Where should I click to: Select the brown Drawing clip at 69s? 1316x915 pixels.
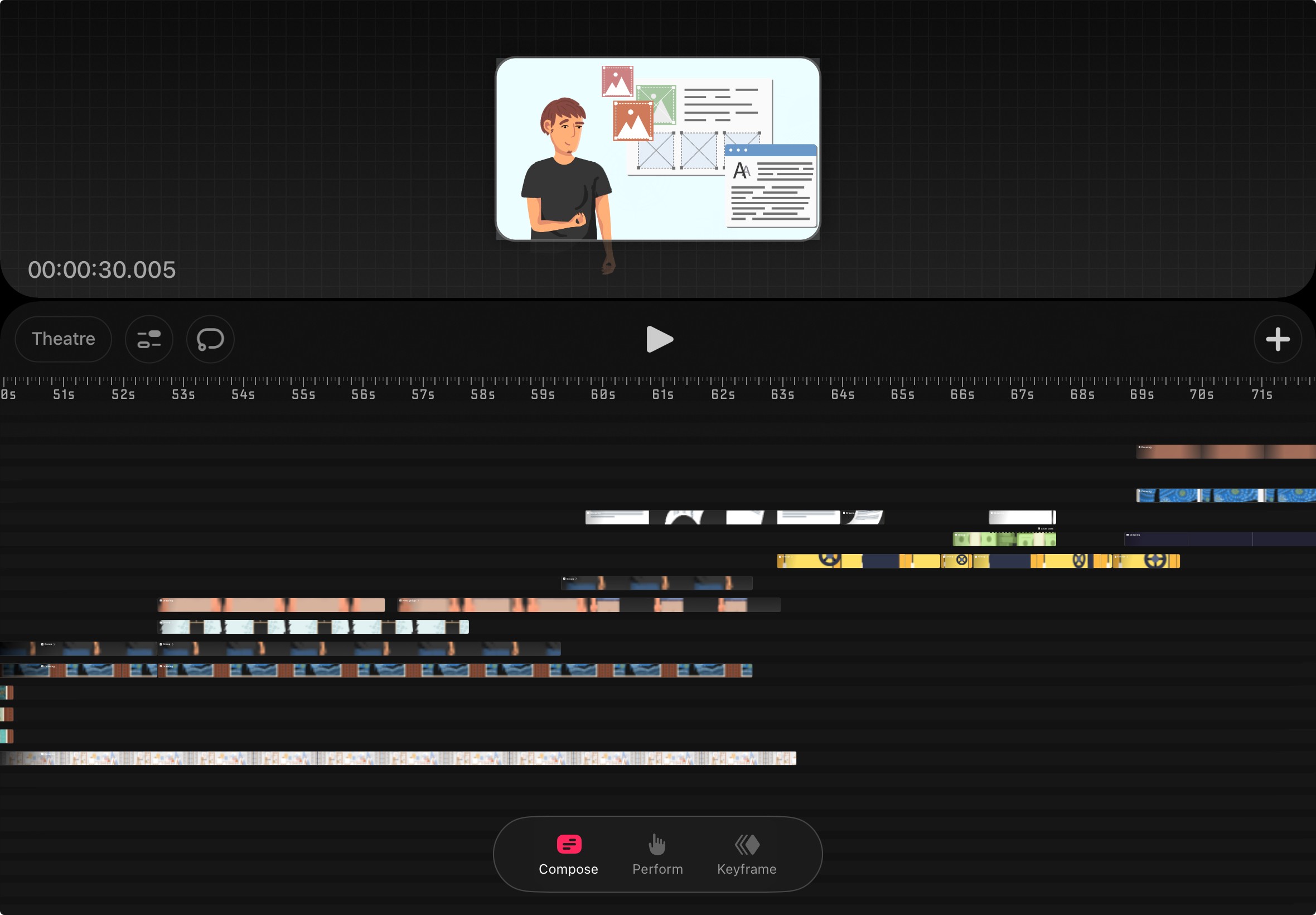click(1225, 452)
